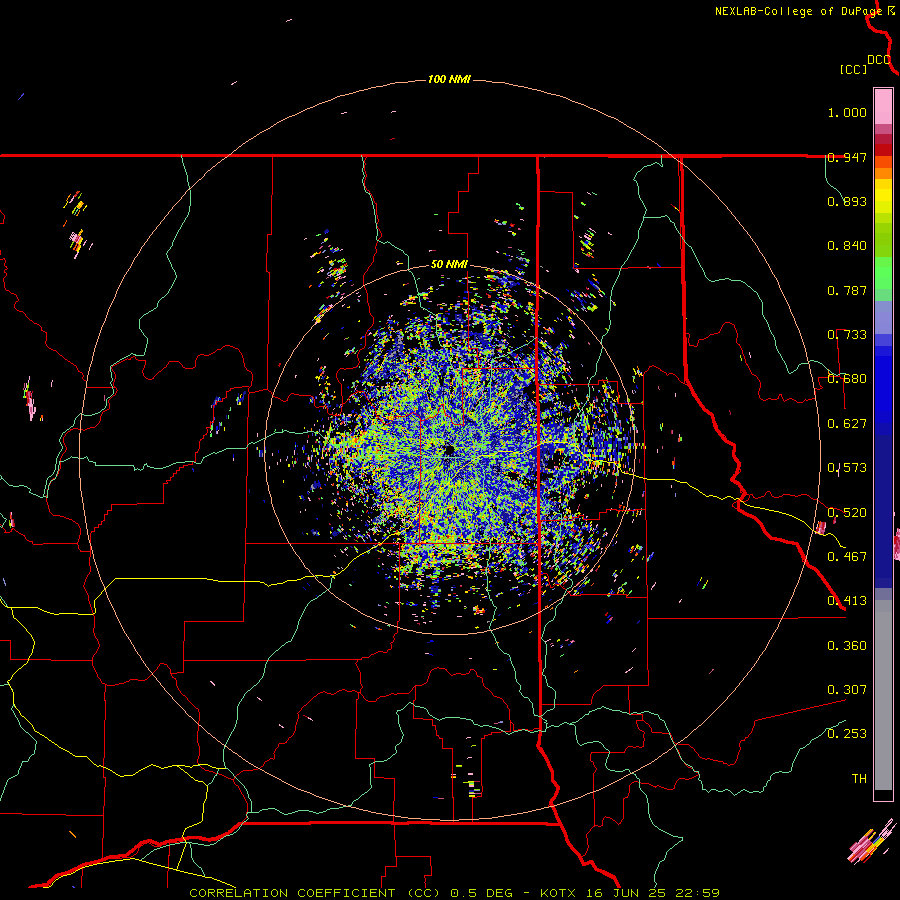Click the 0.307 legend value
Viewport: 900px width, 900px height.
(847, 690)
